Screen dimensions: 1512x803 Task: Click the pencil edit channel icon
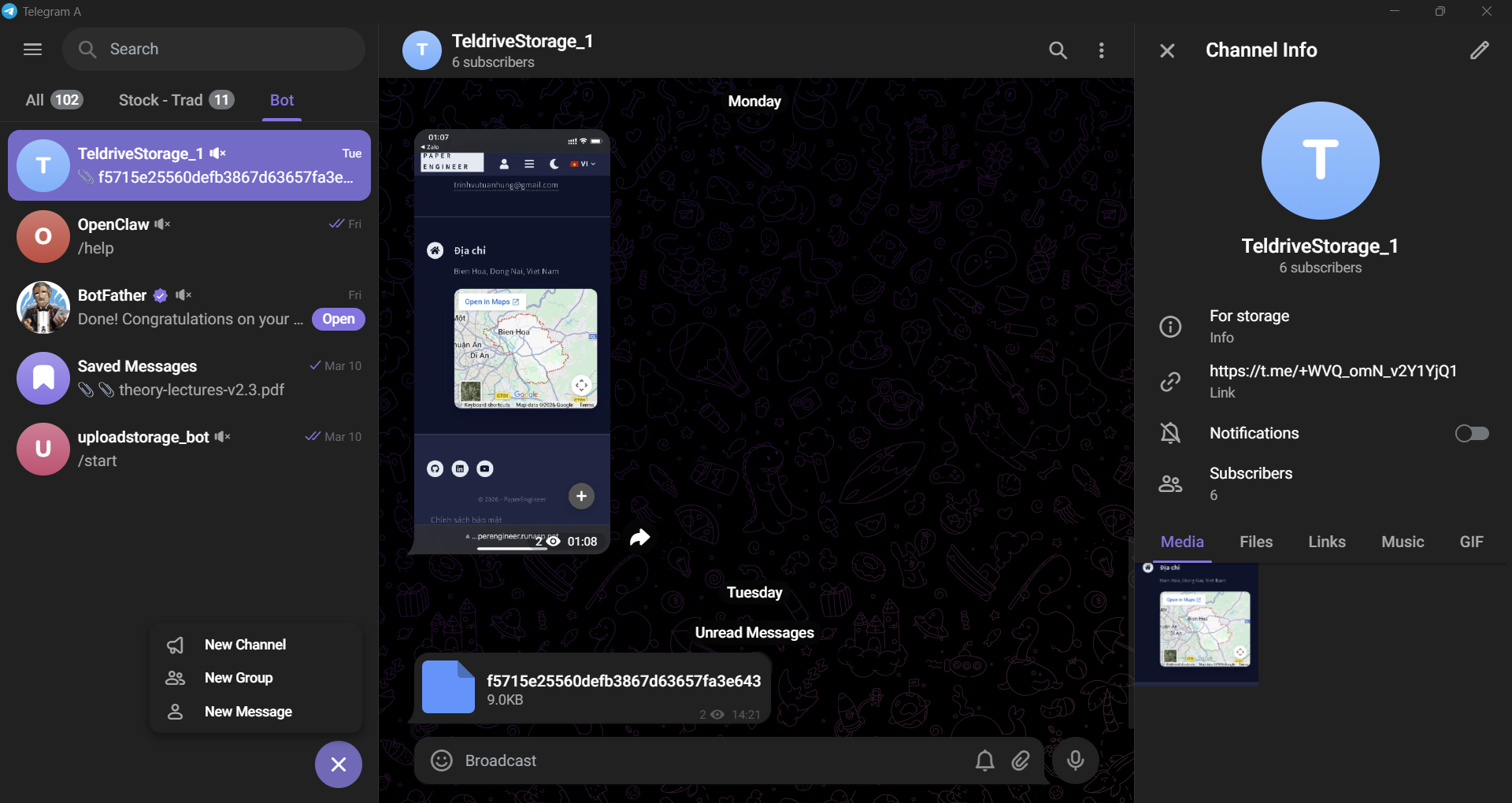coord(1479,50)
